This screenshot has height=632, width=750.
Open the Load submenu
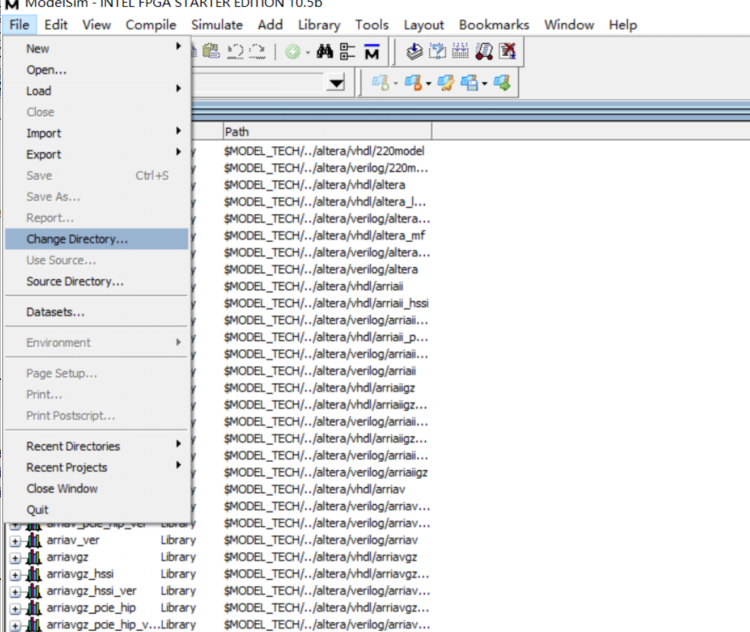click(x=97, y=91)
